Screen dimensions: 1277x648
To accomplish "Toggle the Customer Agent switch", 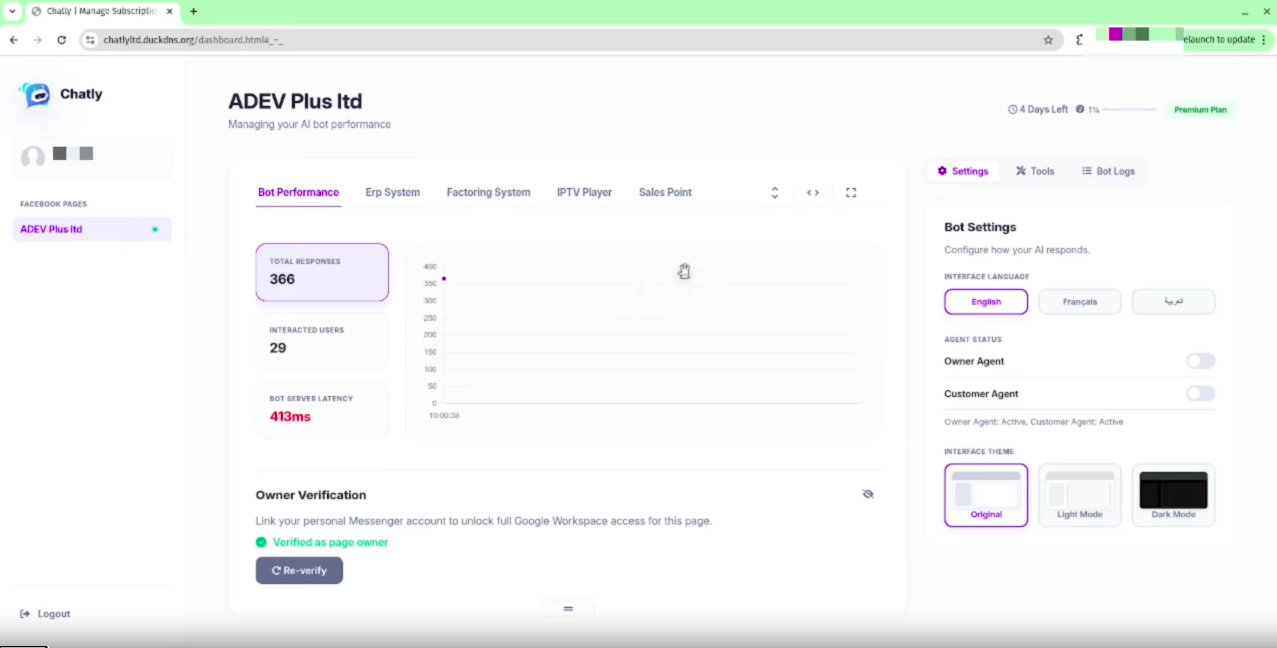I will (x=1200, y=394).
